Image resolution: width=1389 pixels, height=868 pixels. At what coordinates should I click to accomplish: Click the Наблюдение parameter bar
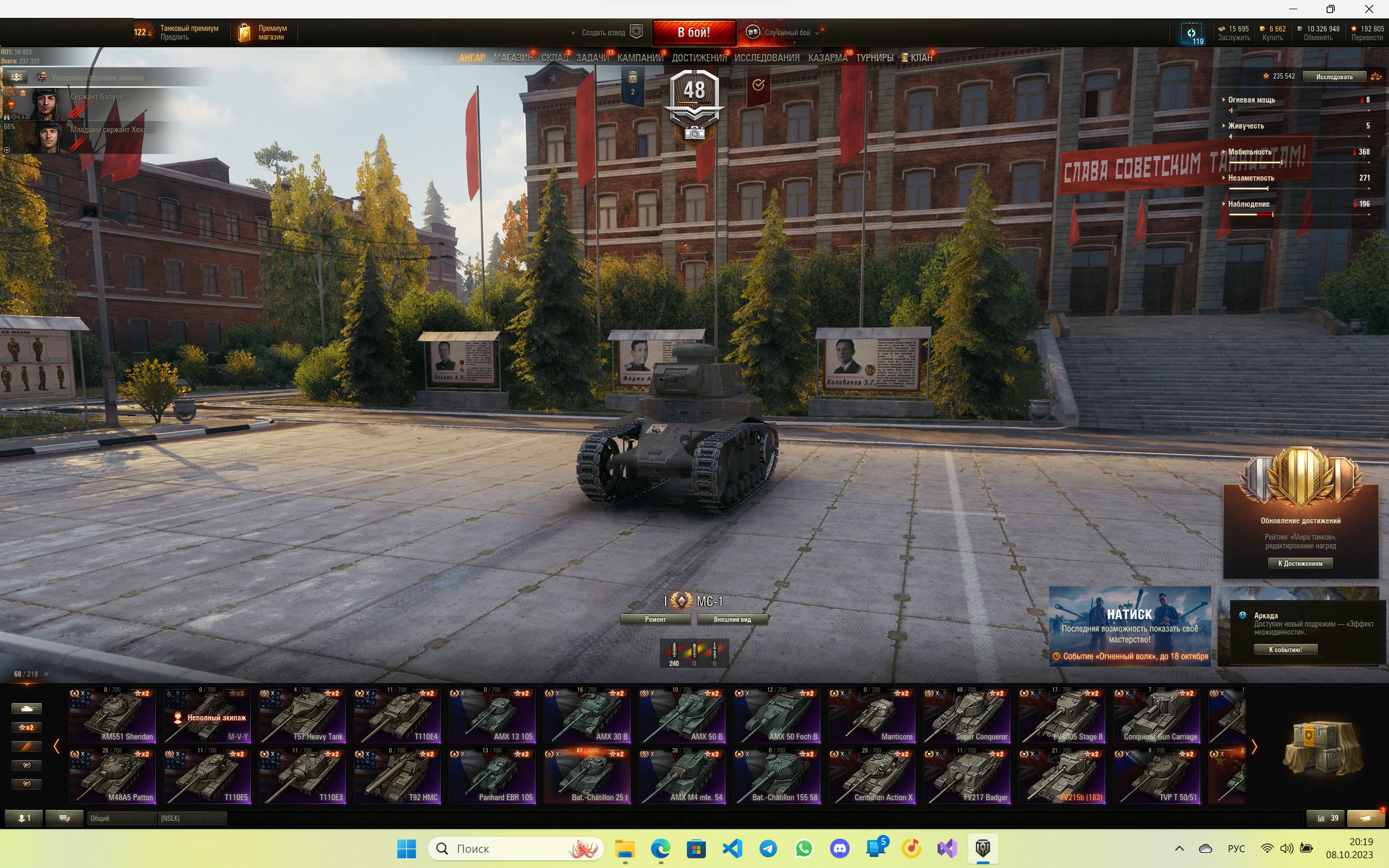click(x=1298, y=214)
